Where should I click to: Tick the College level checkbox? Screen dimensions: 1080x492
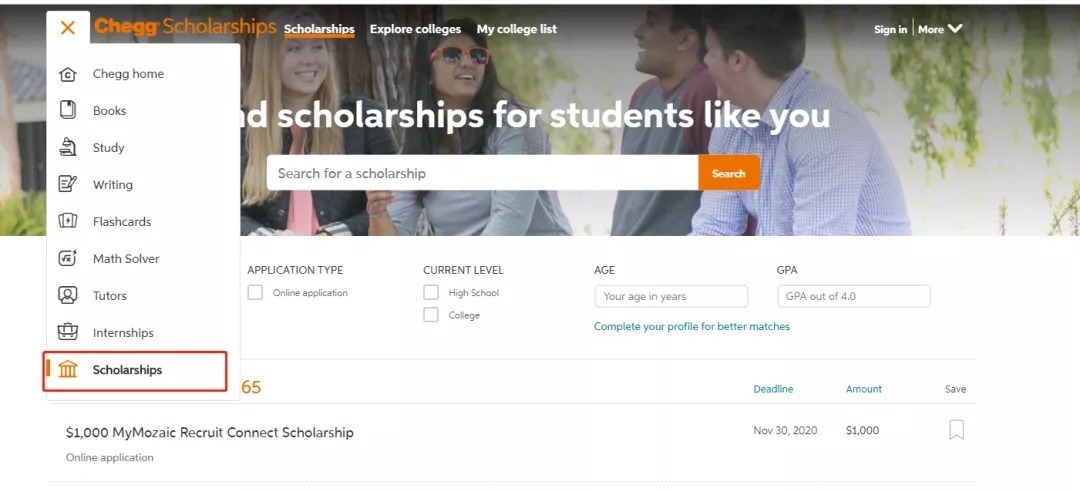coord(431,315)
